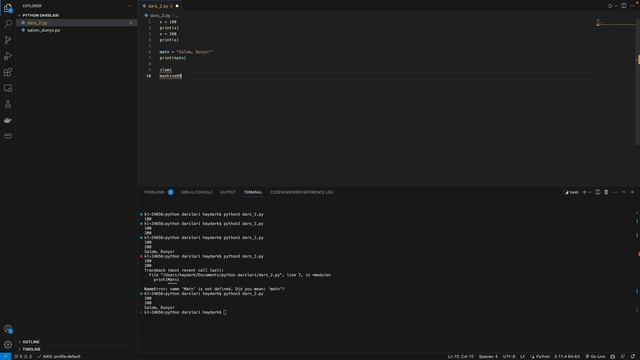Create a new terminal with the plus icon

point(584,192)
